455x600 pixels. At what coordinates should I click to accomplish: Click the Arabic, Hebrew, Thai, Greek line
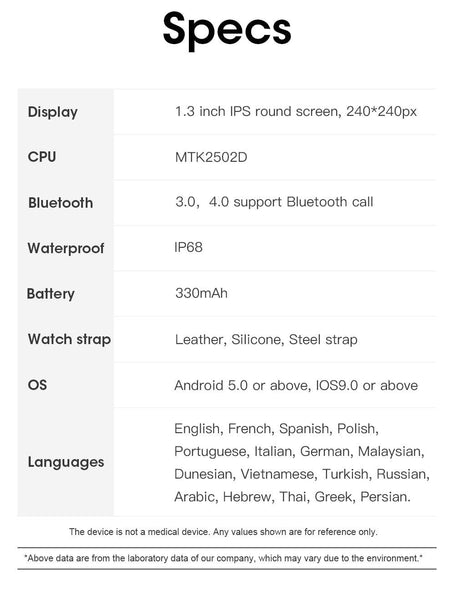pos(292,497)
